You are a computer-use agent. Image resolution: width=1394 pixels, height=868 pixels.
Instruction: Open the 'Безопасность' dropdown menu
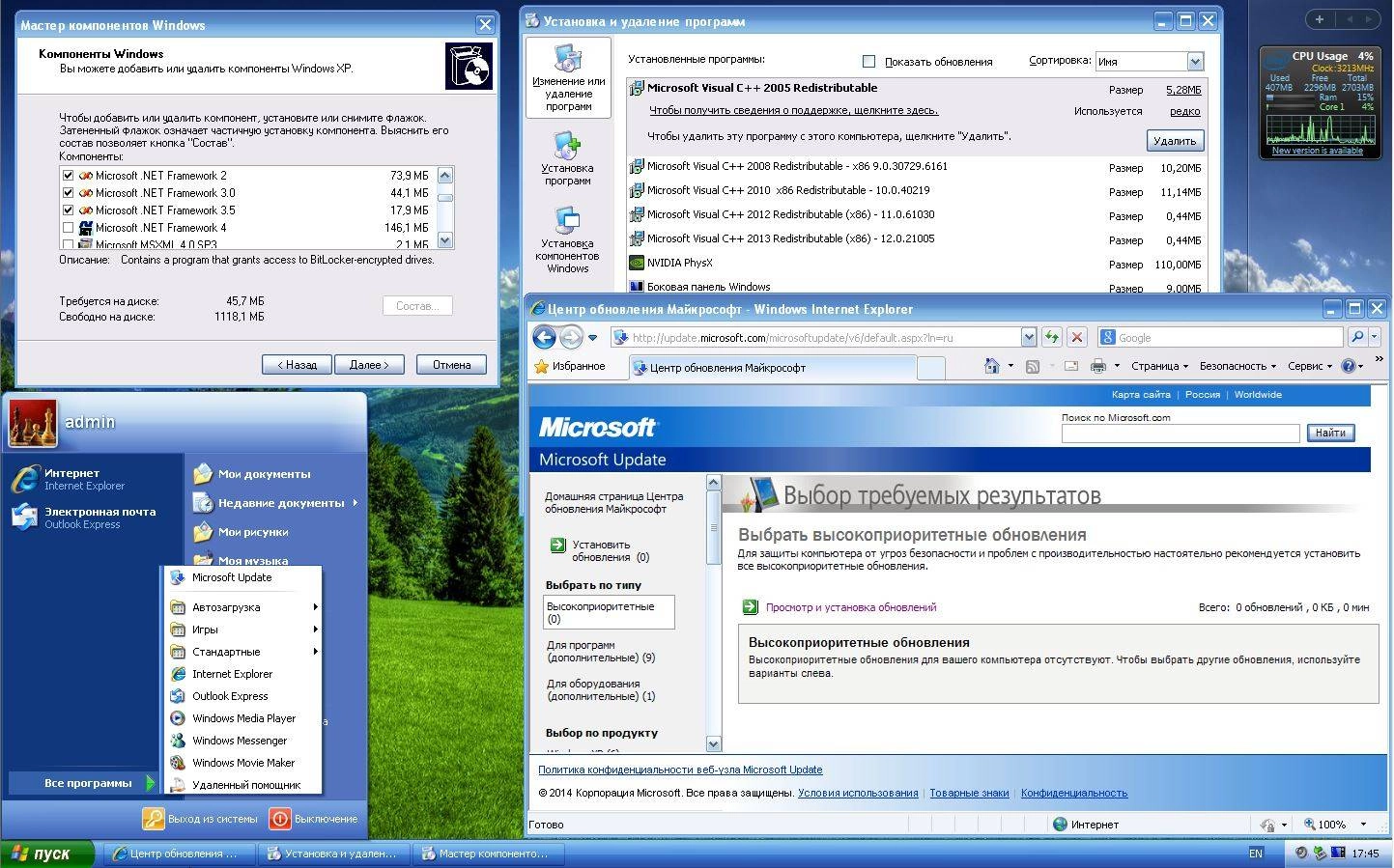click(1238, 366)
